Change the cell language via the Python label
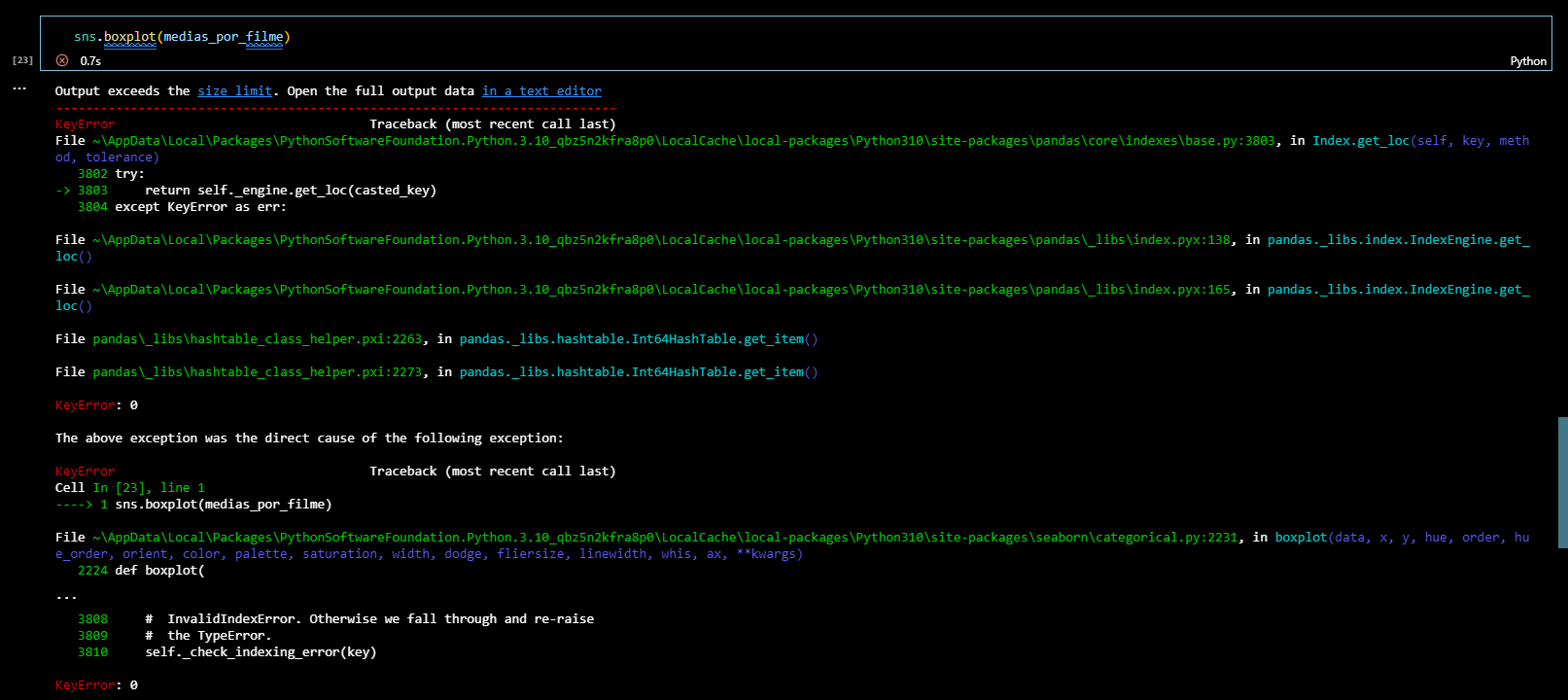Viewport: 1568px width, 700px height. 1528,61
